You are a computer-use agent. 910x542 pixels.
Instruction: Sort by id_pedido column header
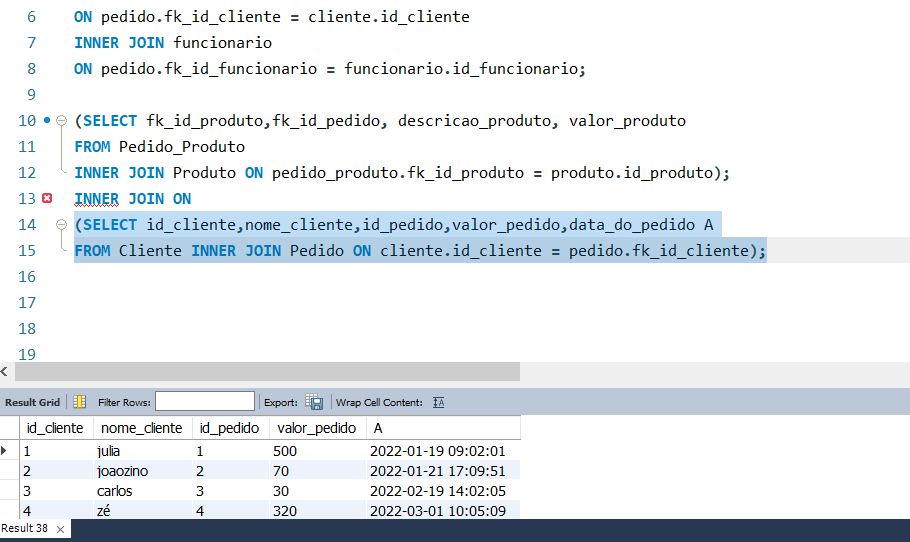click(229, 428)
